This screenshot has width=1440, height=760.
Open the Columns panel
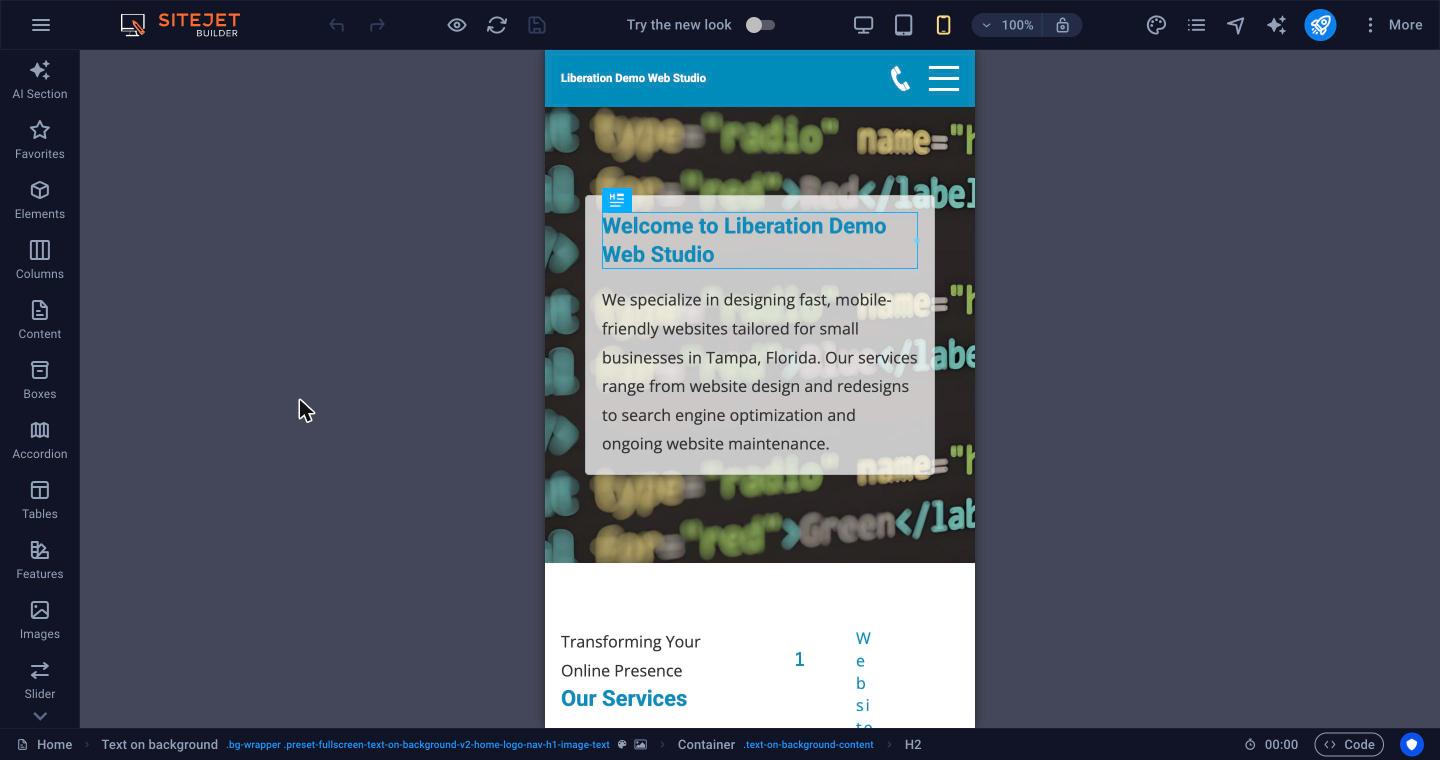(x=40, y=260)
